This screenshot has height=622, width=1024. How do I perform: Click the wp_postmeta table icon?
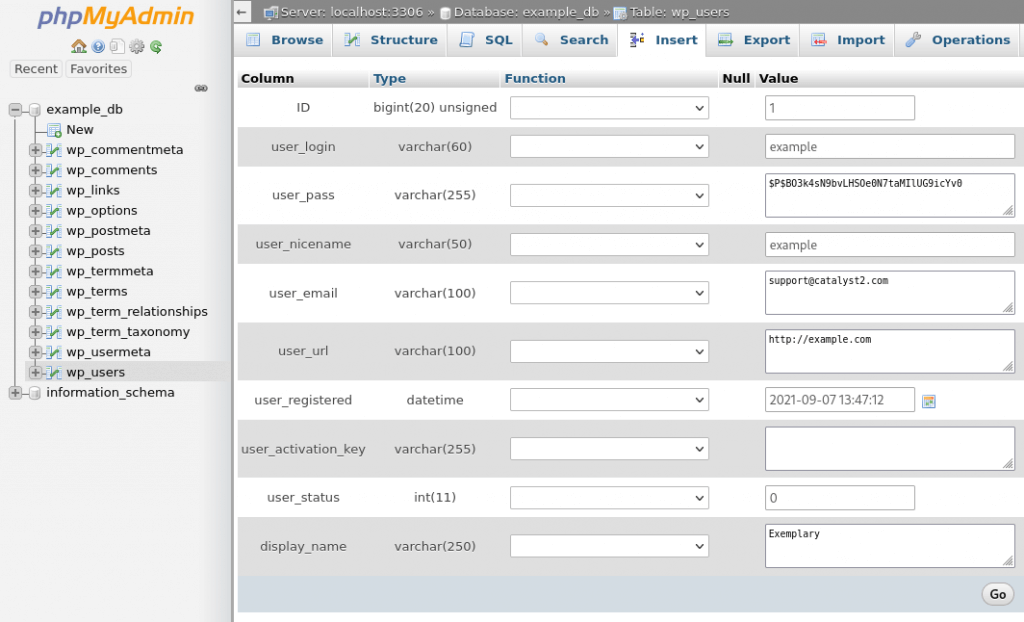[x=54, y=231]
